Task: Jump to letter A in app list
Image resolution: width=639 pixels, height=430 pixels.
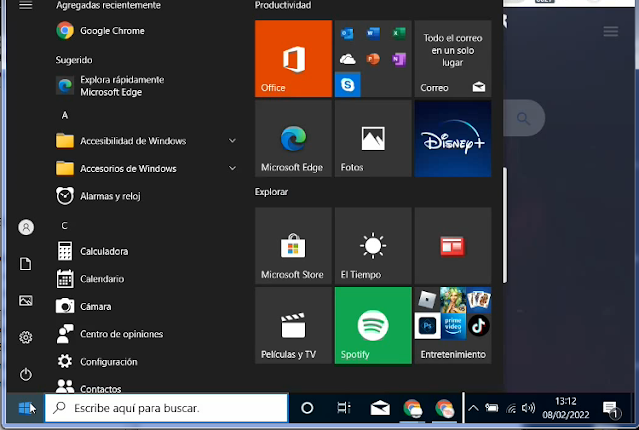Action: tap(64, 115)
